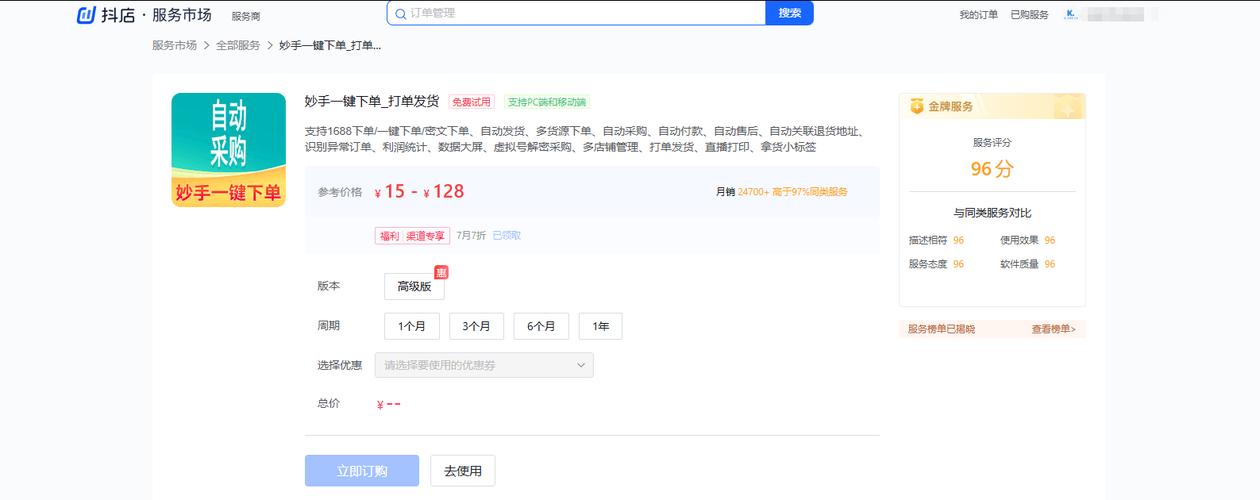Choose the 3个月 period
Viewport: 1260px width, 500px height.
pos(476,326)
